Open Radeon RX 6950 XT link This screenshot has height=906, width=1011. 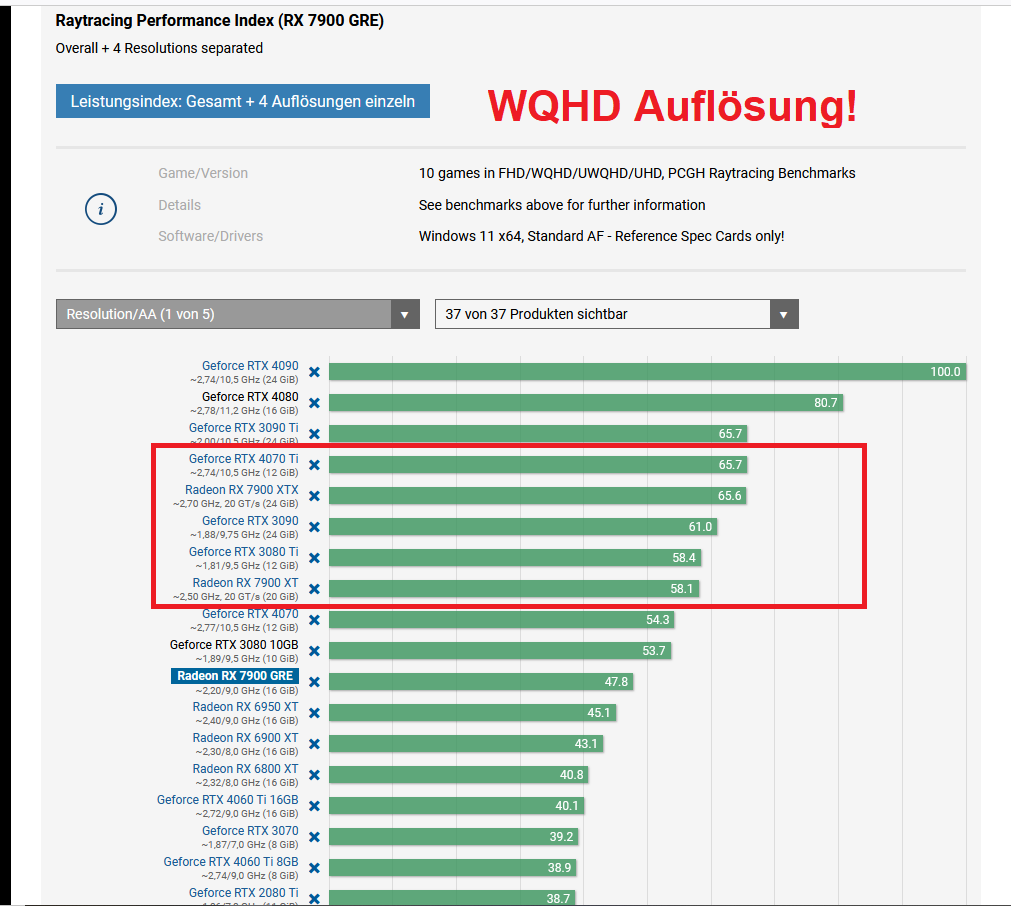coord(246,707)
